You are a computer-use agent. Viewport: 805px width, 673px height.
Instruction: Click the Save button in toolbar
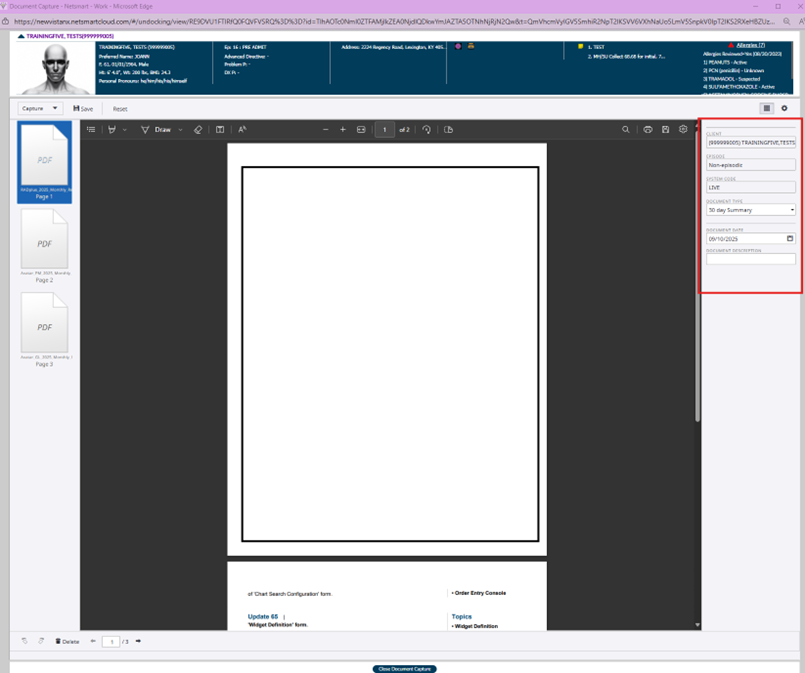tap(83, 108)
